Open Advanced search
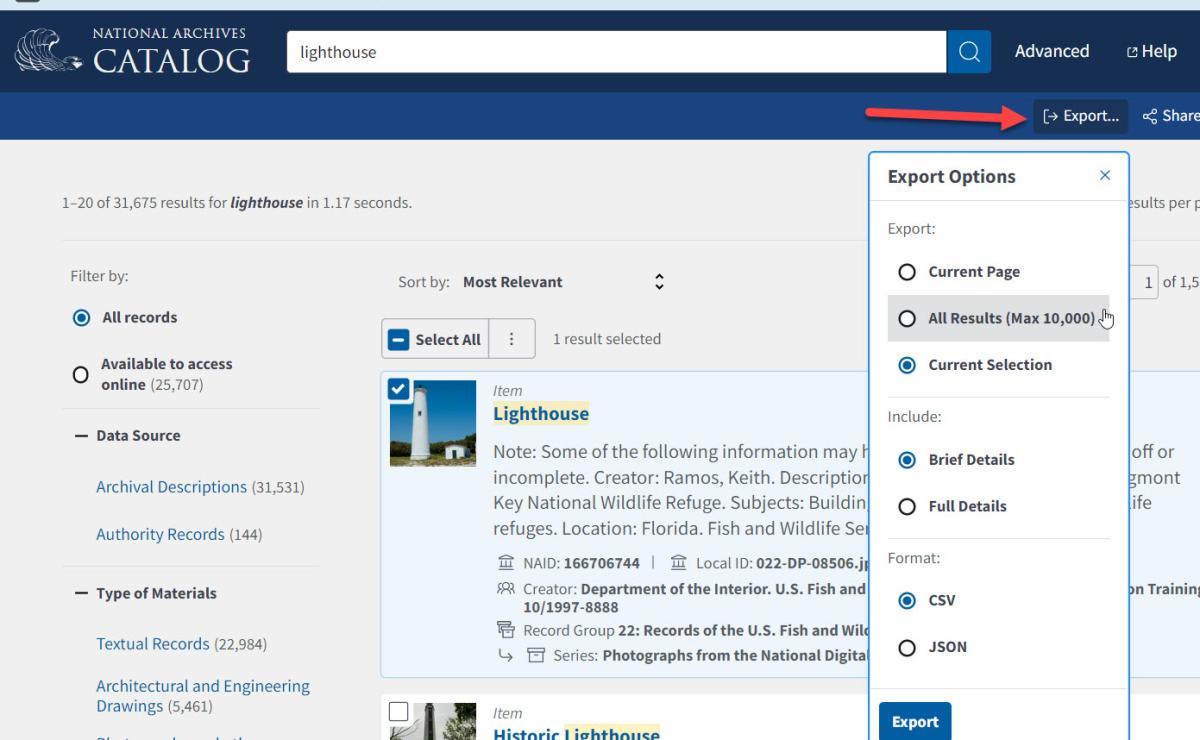 pyautogui.click(x=1051, y=52)
